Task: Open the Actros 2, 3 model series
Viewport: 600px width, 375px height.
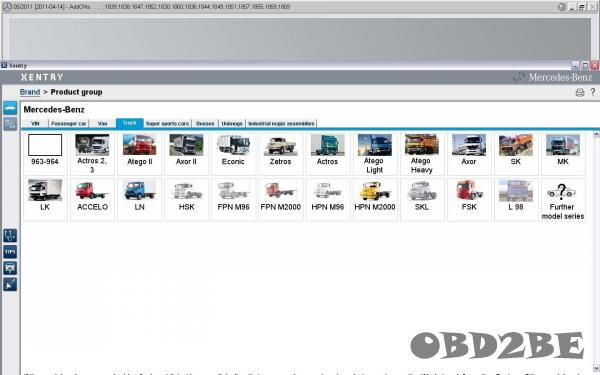Action: pyautogui.click(x=92, y=154)
